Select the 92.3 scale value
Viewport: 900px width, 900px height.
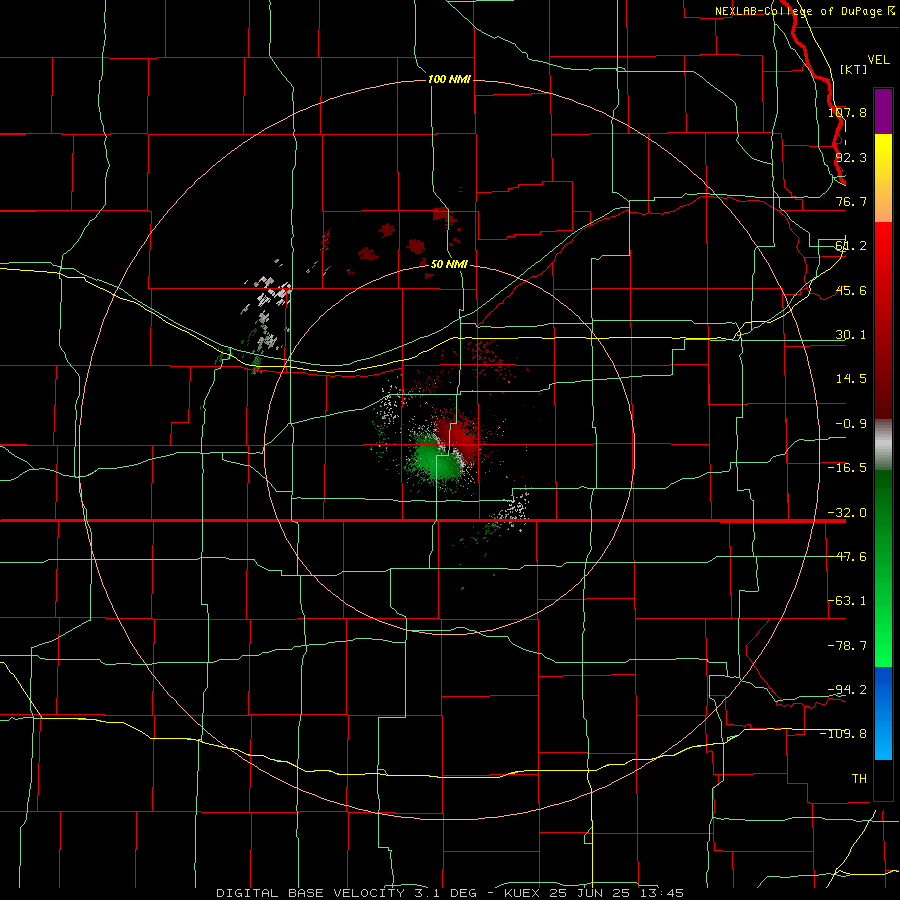point(851,157)
